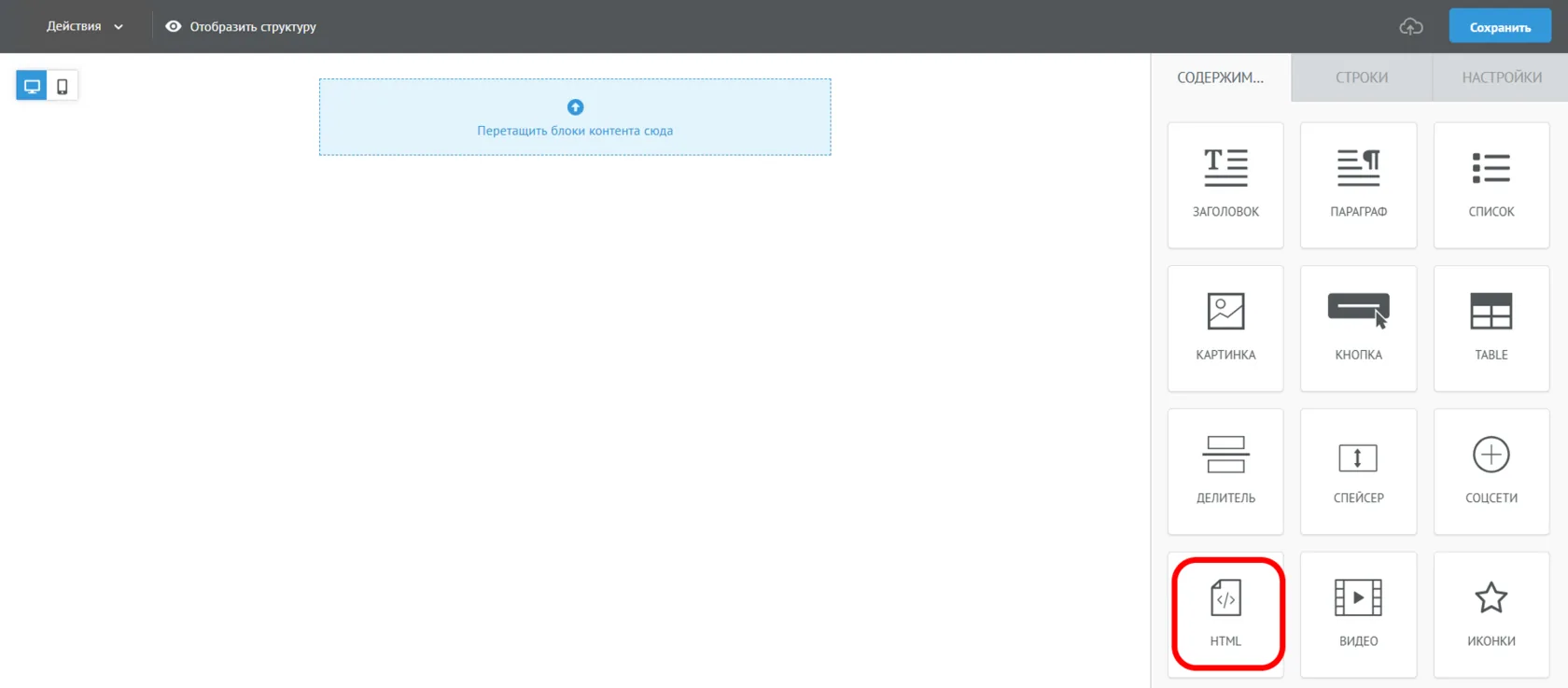Pick the Спейсер spacer block
The width and height of the screenshot is (1568, 688).
pos(1358,471)
